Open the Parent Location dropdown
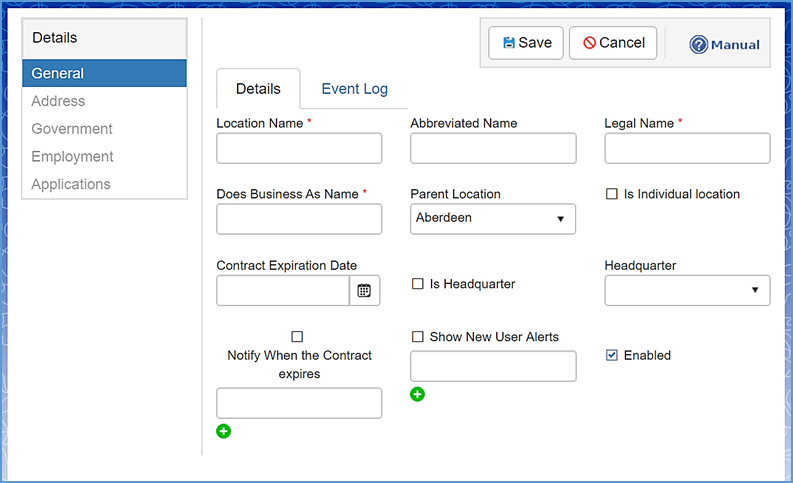Viewport: 793px width, 483px height. click(493, 219)
